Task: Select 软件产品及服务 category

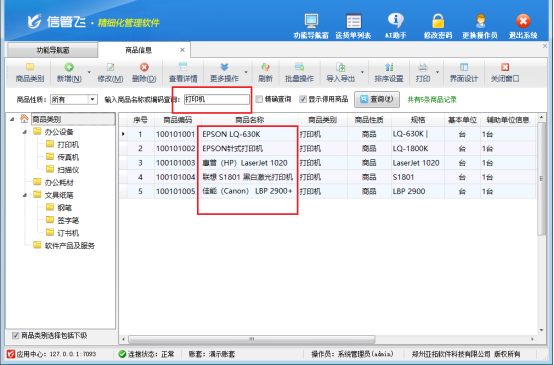Action: [70, 246]
